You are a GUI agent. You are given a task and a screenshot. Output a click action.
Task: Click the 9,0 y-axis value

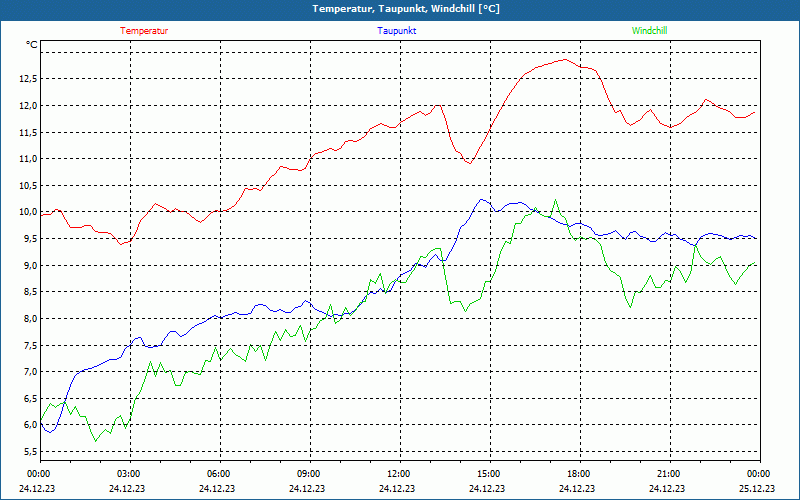click(x=30, y=265)
